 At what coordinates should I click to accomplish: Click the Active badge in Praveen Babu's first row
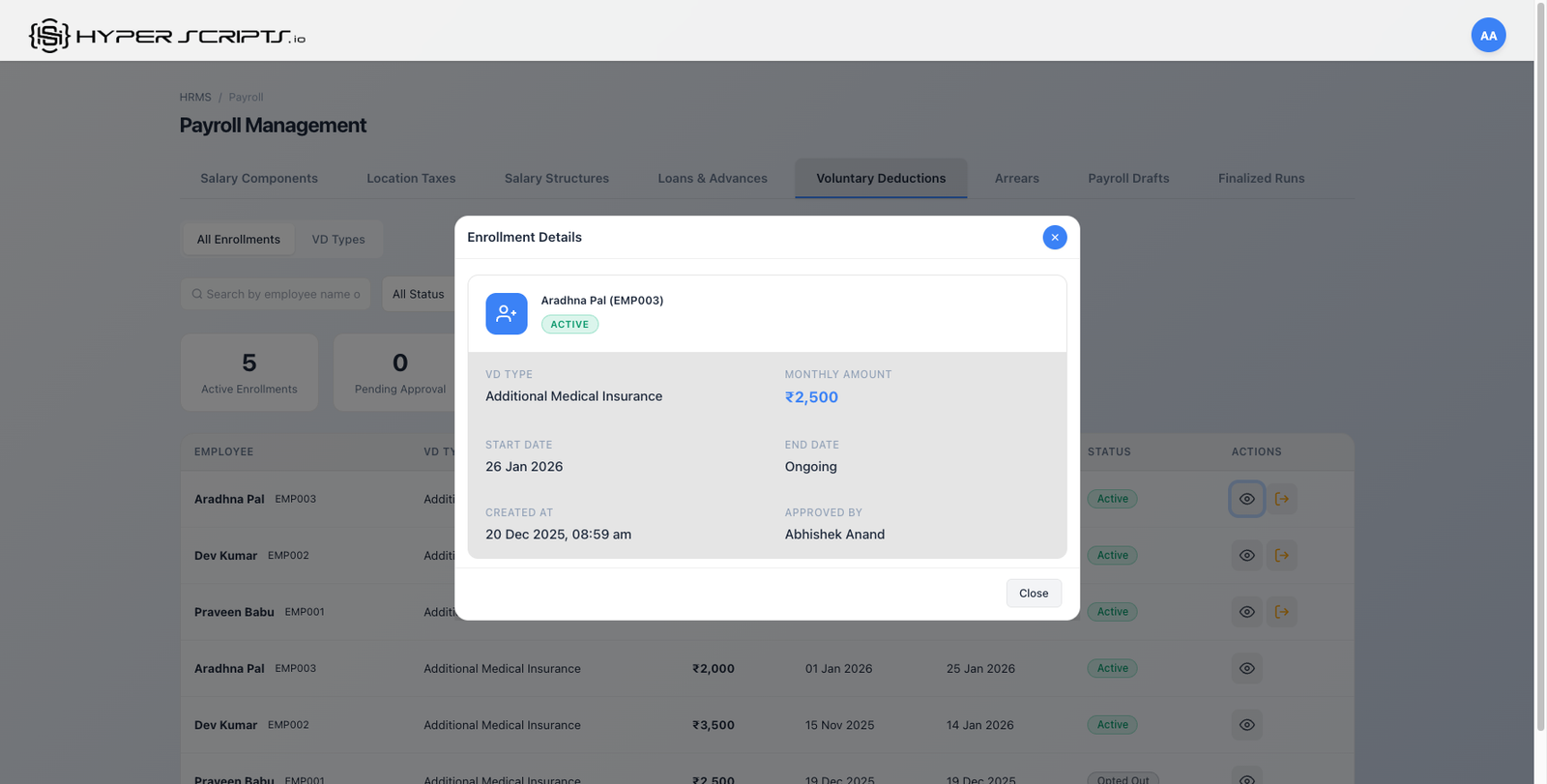(x=1113, y=612)
